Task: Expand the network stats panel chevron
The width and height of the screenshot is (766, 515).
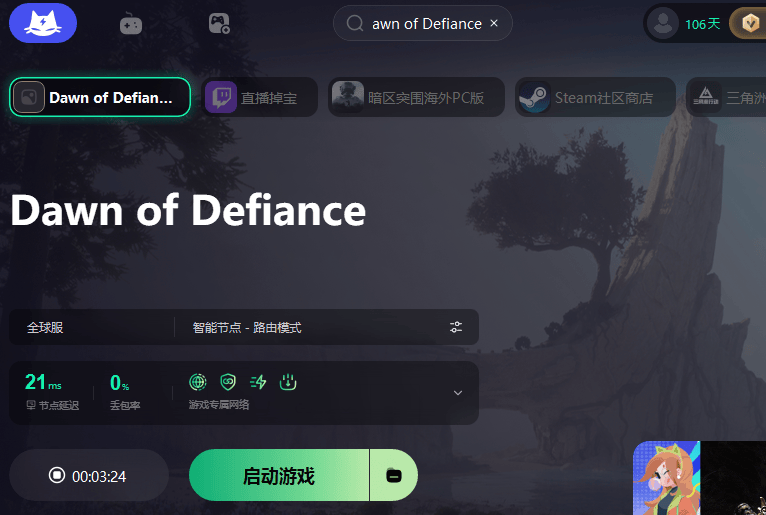Action: [x=458, y=393]
